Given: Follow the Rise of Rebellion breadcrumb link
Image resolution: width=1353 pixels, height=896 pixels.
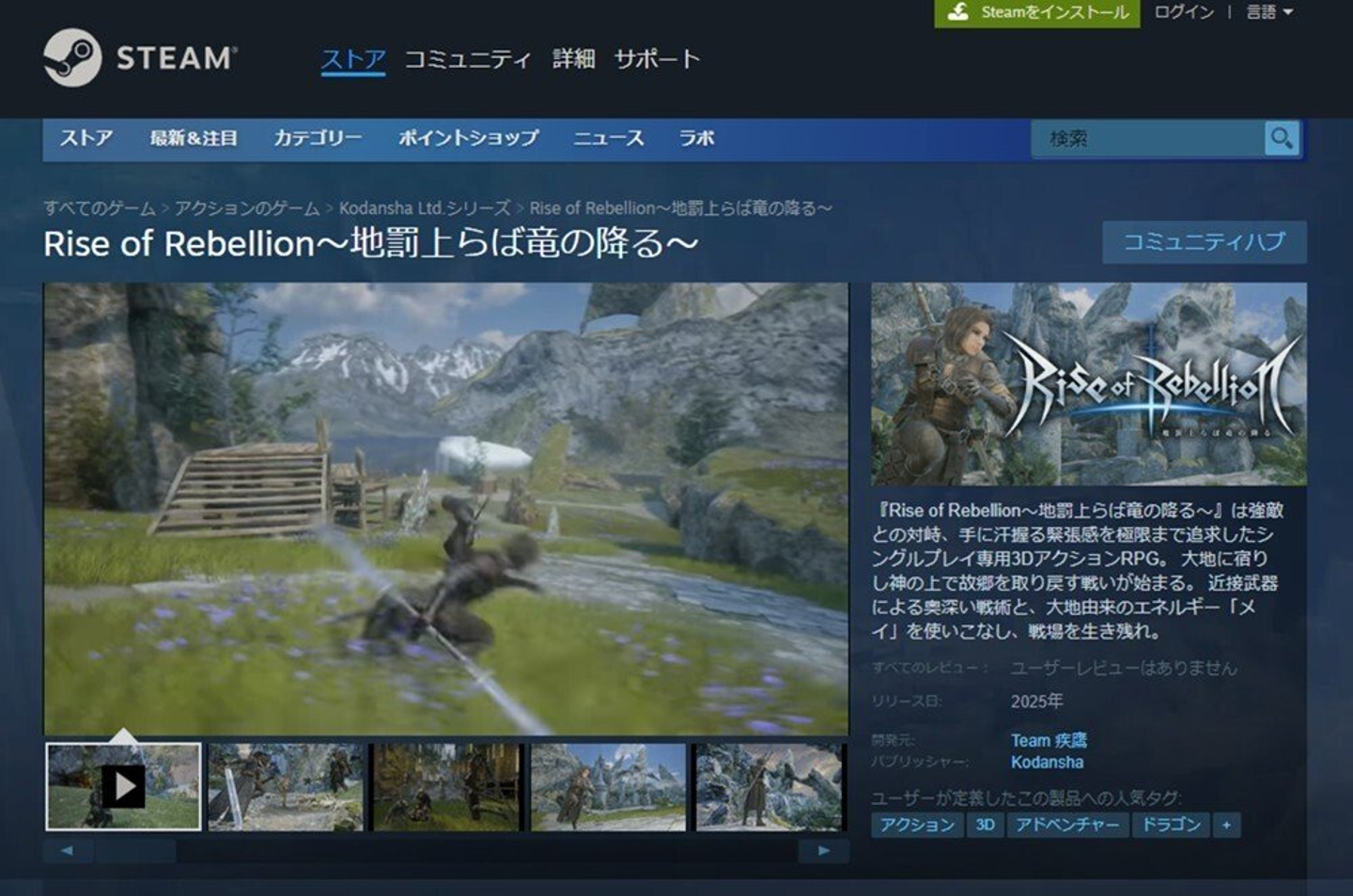Looking at the screenshot, I should point(681,209).
